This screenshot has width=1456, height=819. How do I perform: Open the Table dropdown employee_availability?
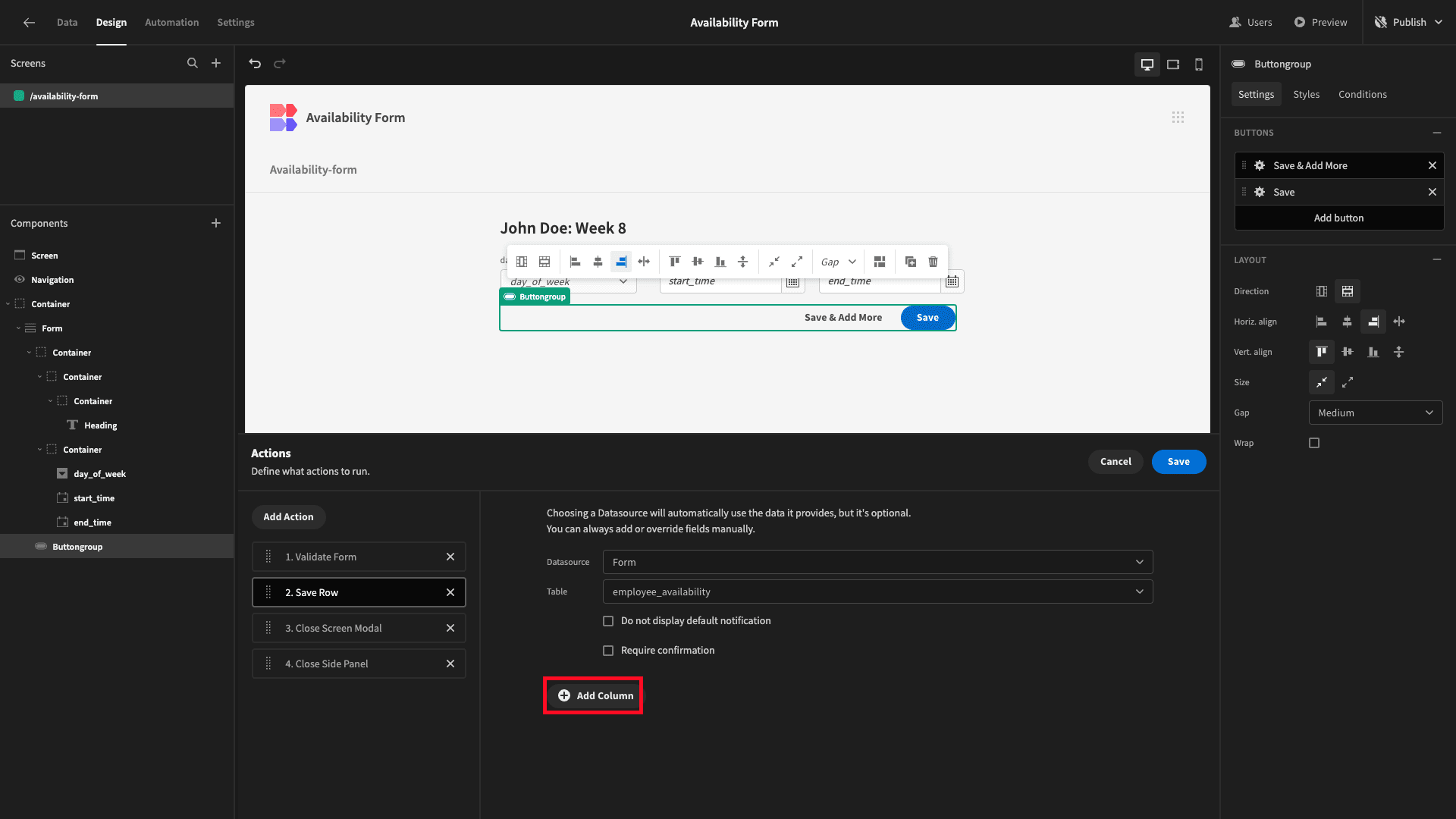pyautogui.click(x=877, y=591)
